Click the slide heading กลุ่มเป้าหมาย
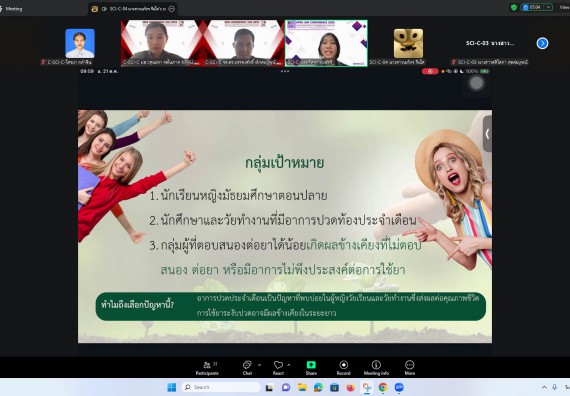 (x=284, y=163)
